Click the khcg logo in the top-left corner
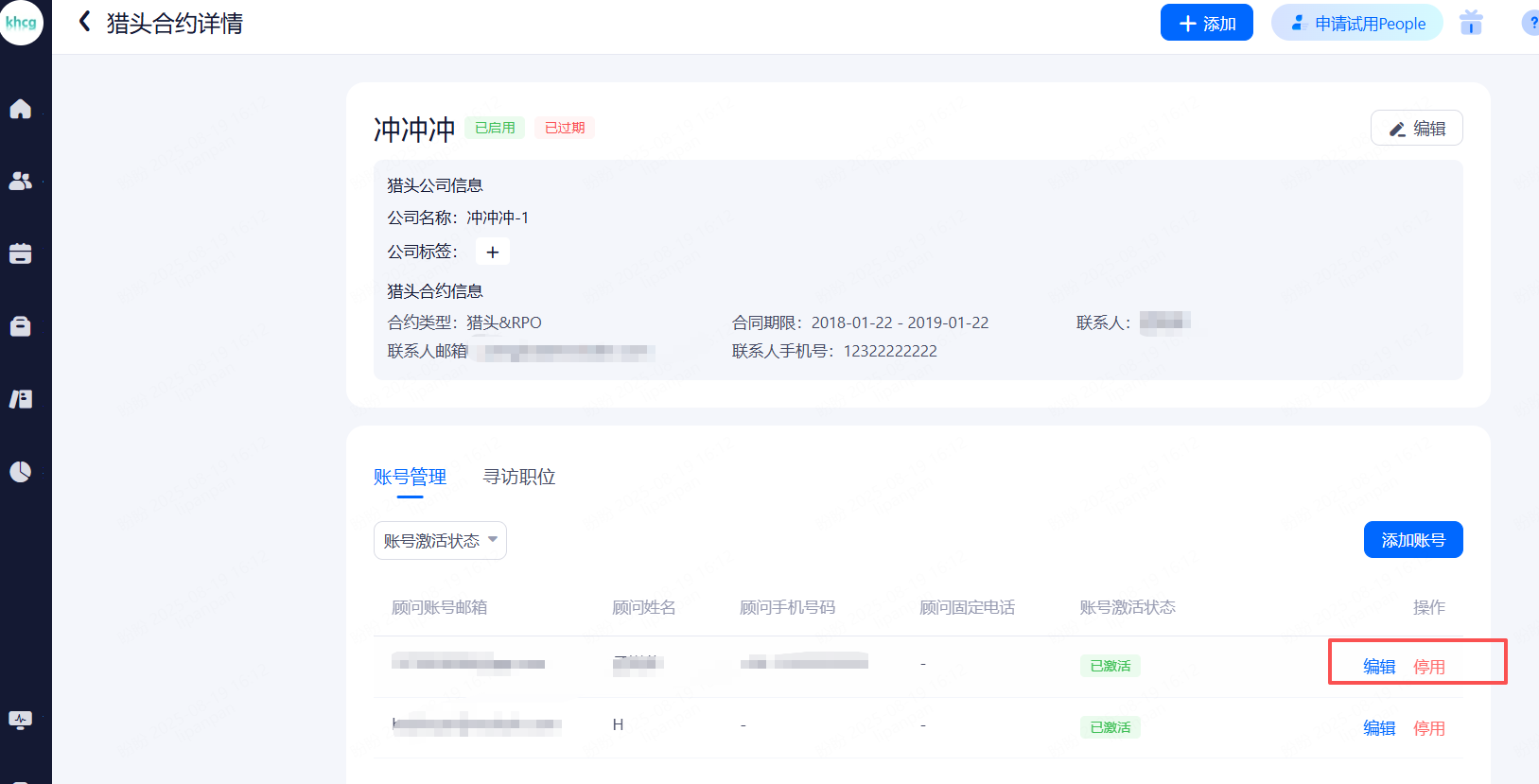The height and width of the screenshot is (784, 1539). pos(21,23)
